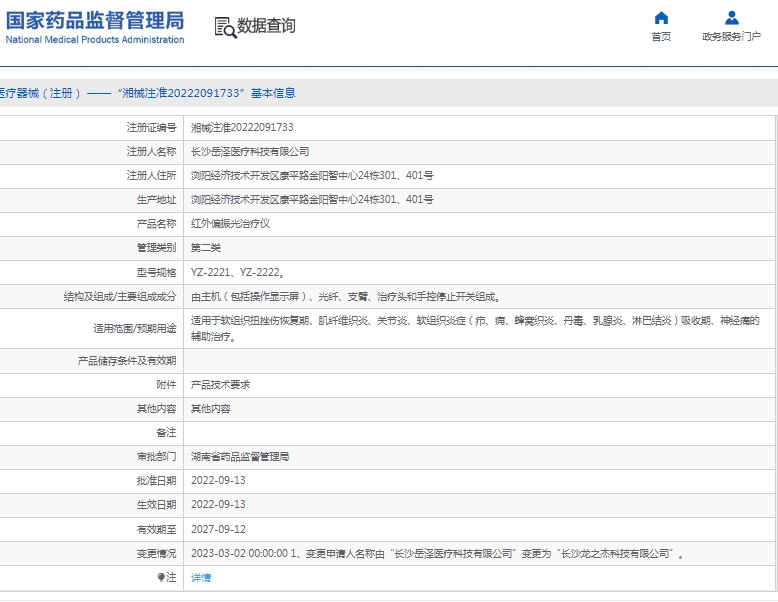Click the 注册人住所 label
This screenshot has width=778, height=602.
[x=151, y=175]
